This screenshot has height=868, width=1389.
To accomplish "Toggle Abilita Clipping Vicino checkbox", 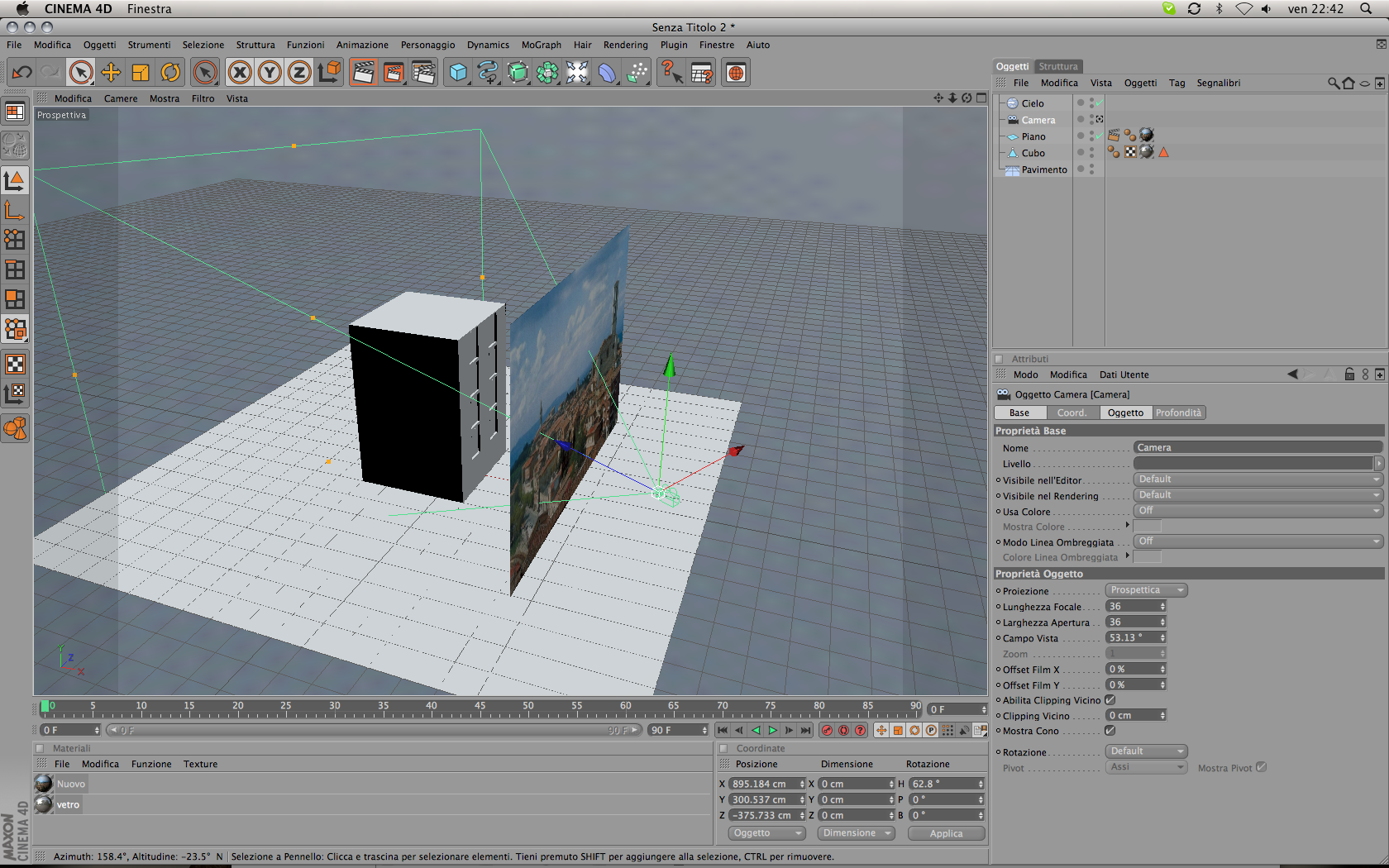I will coord(1110,699).
